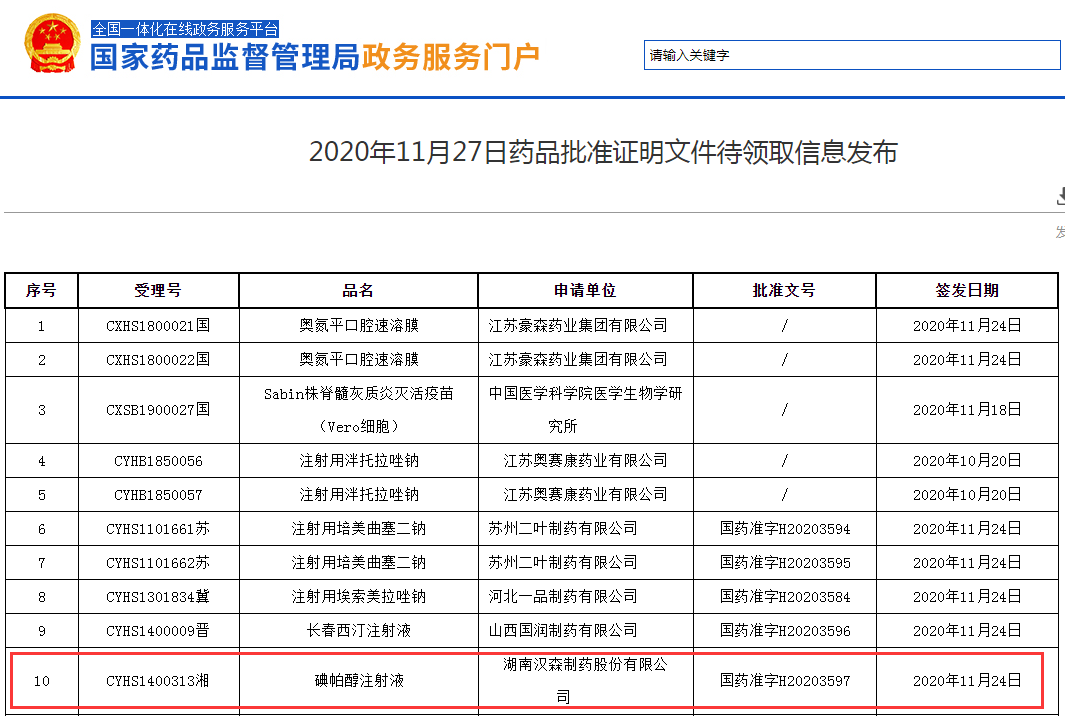Screen dimensions: 1065x716
Task: Click product name in row 1 奥氮平口腔速溶膜
Action: (359, 326)
